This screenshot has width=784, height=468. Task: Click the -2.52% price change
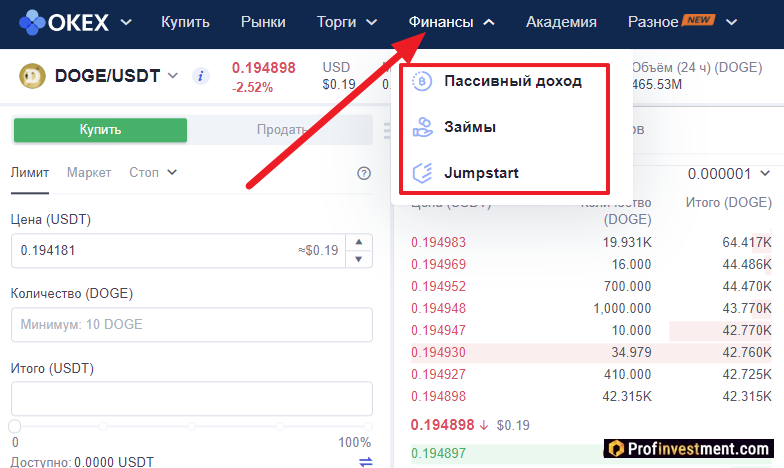point(252,88)
